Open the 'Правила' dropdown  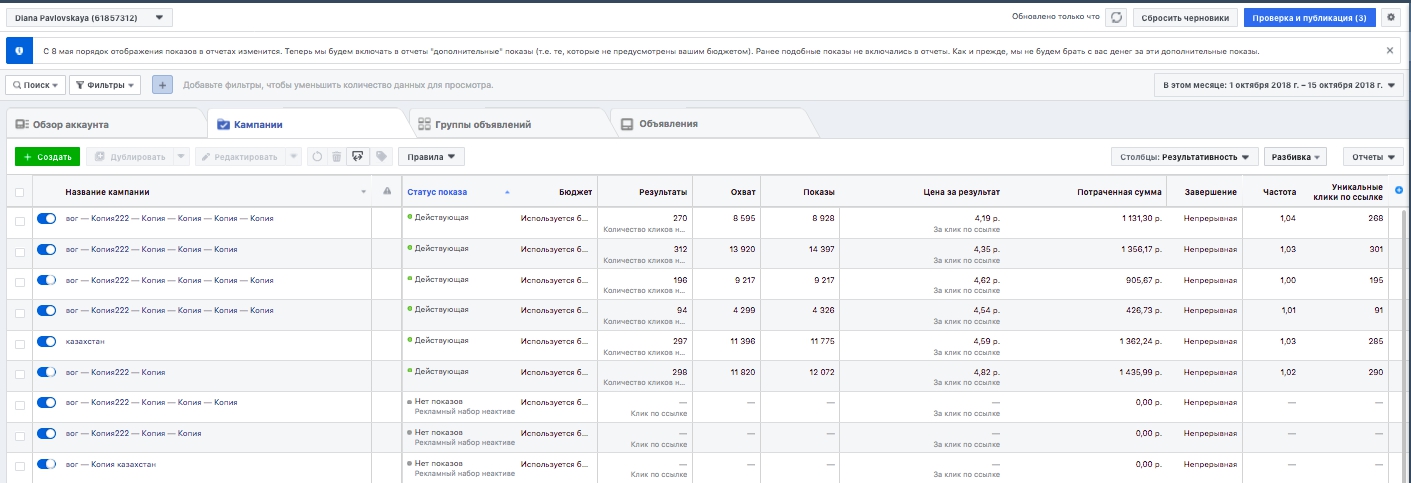tap(431, 156)
